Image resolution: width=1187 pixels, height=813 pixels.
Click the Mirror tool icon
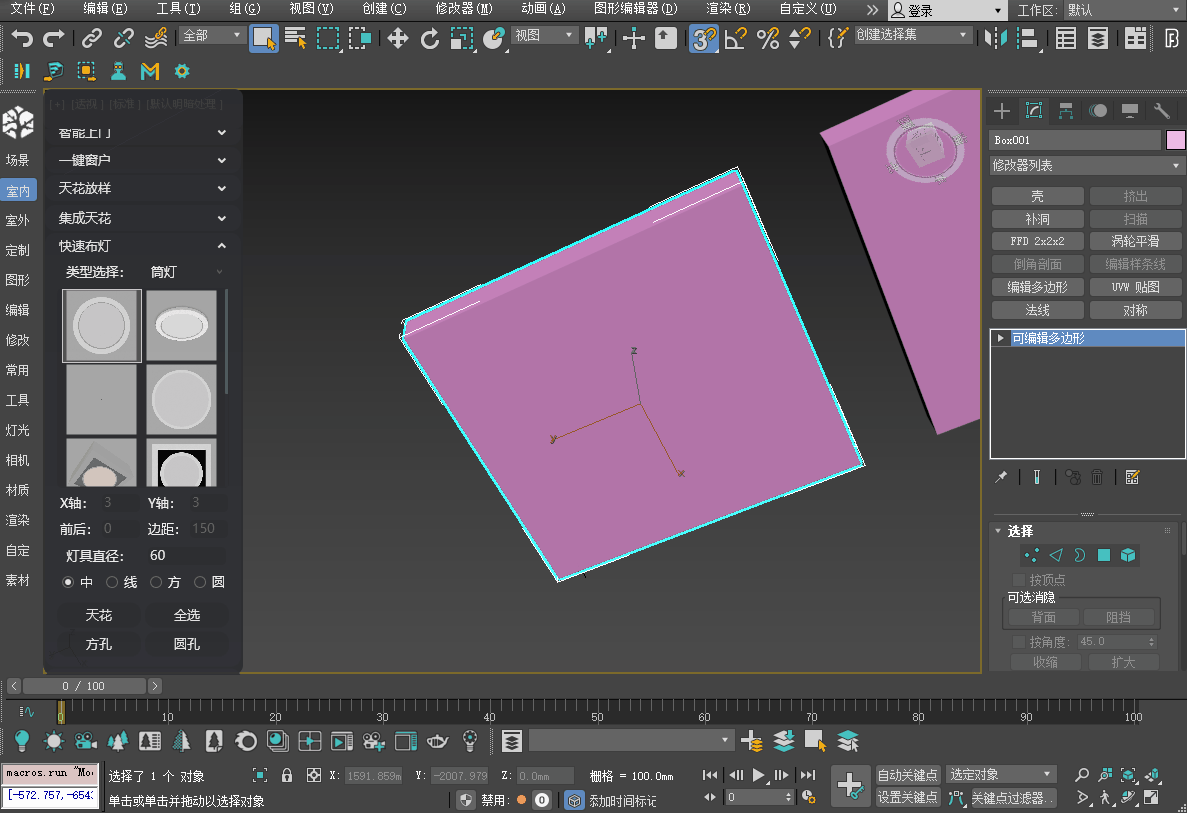click(x=996, y=37)
